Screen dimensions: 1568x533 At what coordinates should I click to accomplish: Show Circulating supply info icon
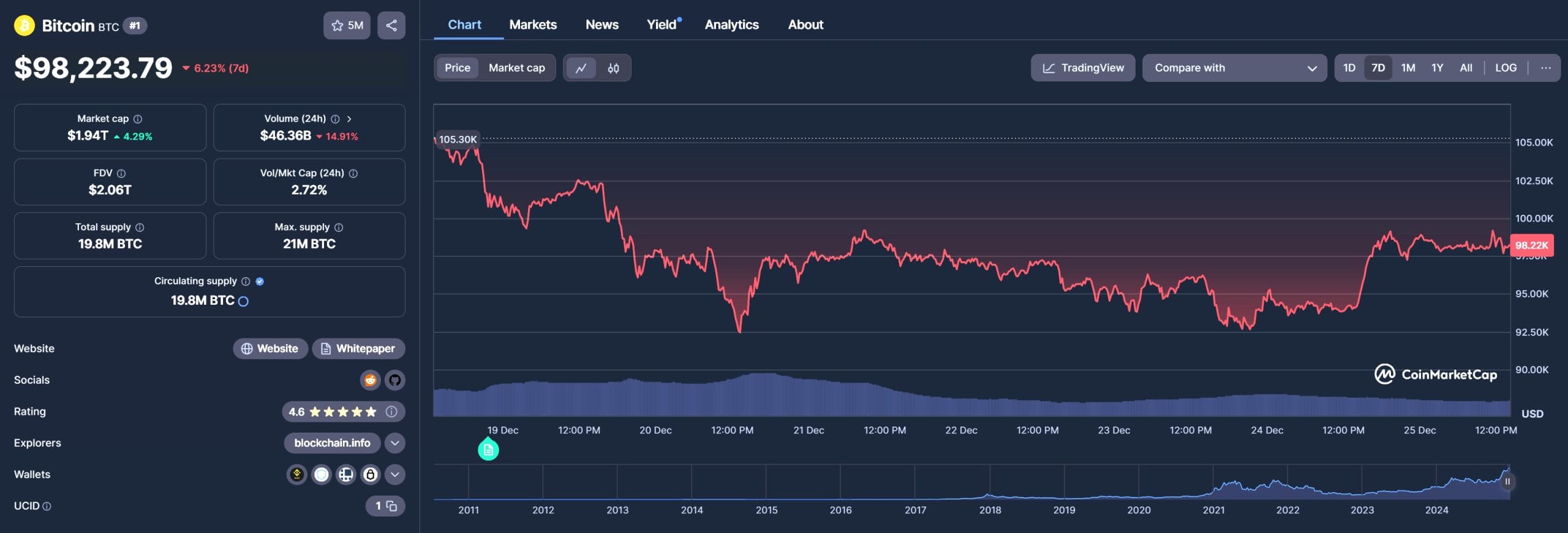pos(246,281)
